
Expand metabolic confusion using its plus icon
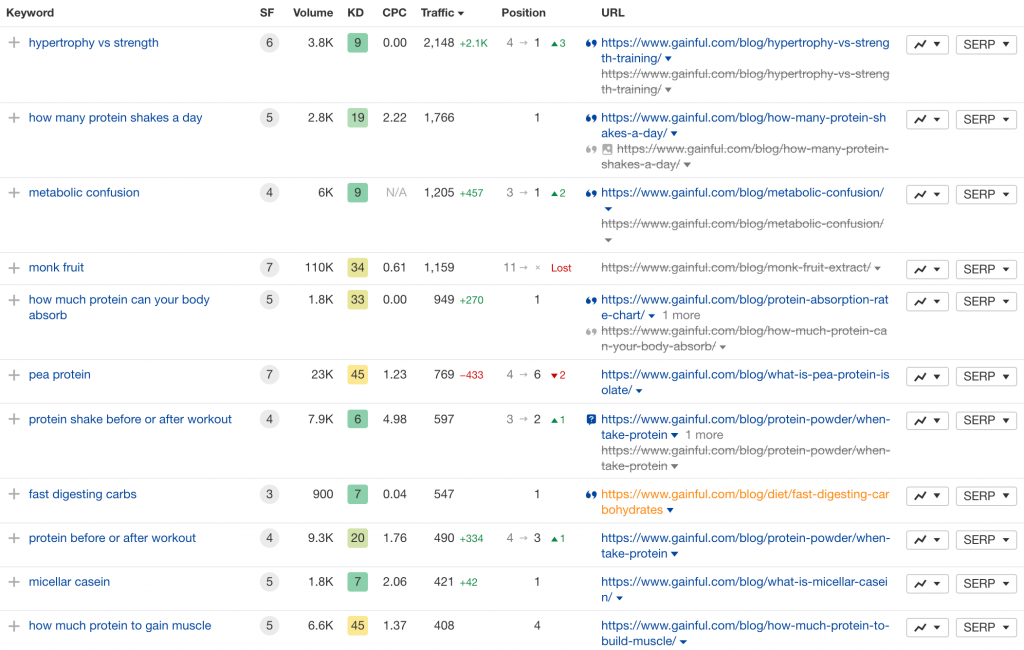pos(14,193)
